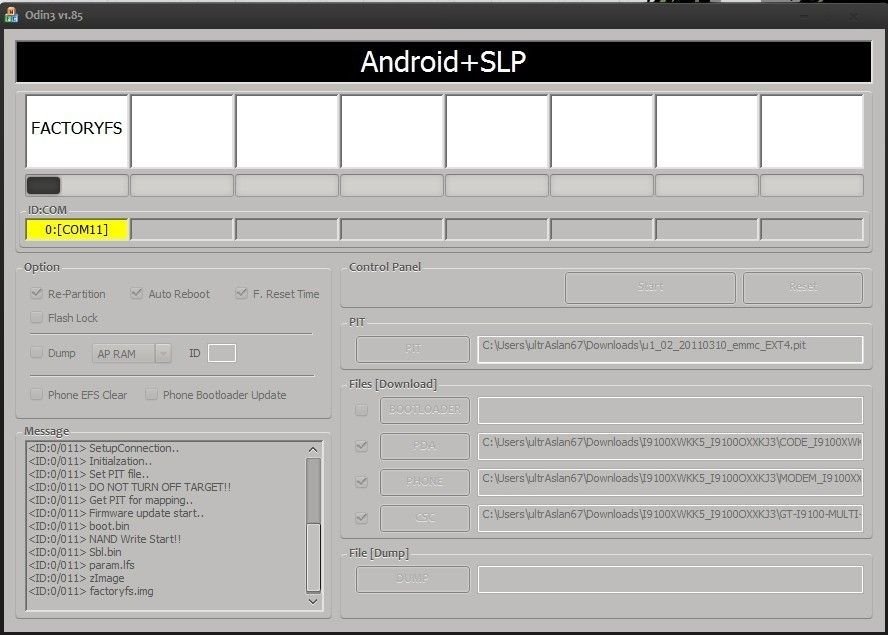The image size is (888, 635).
Task: Uncheck the box beside the PDA button
Action: 361,446
